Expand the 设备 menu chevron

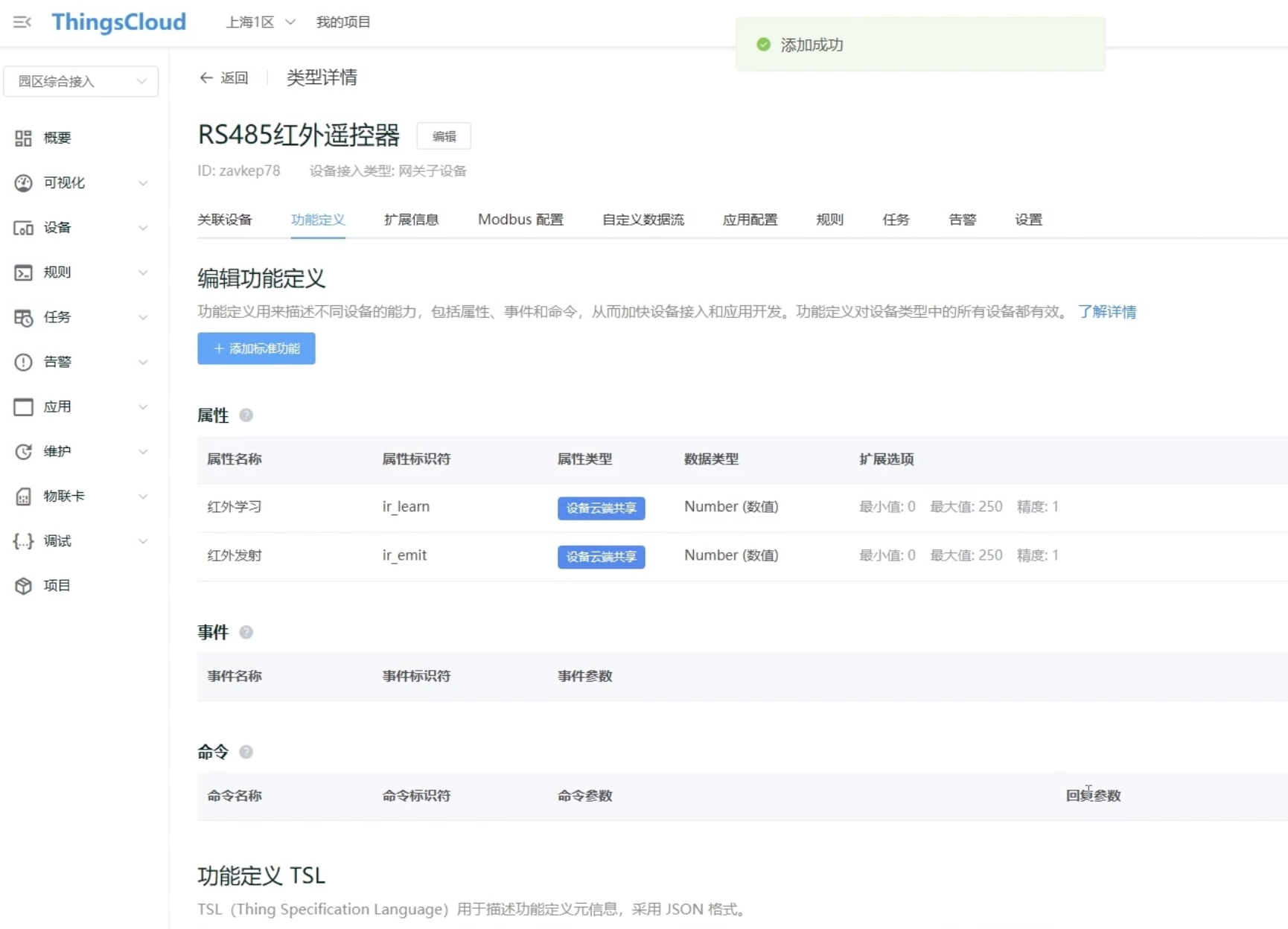[x=143, y=228]
